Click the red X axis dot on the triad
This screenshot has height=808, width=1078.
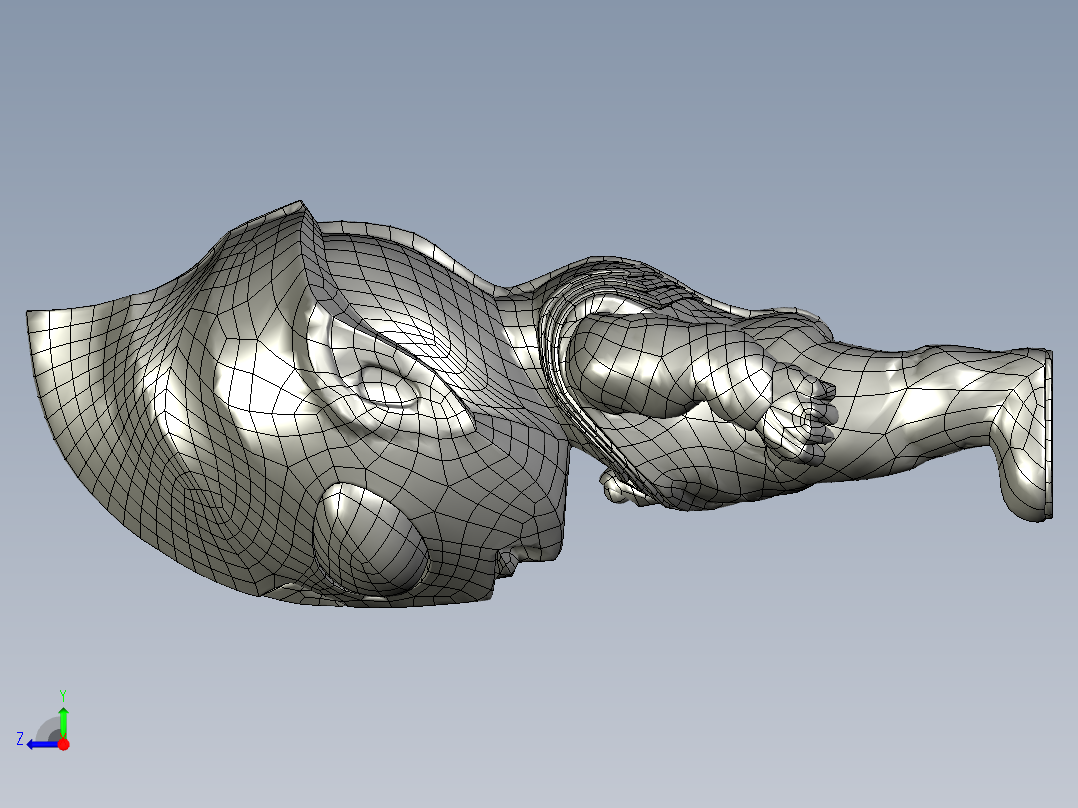click(63, 744)
